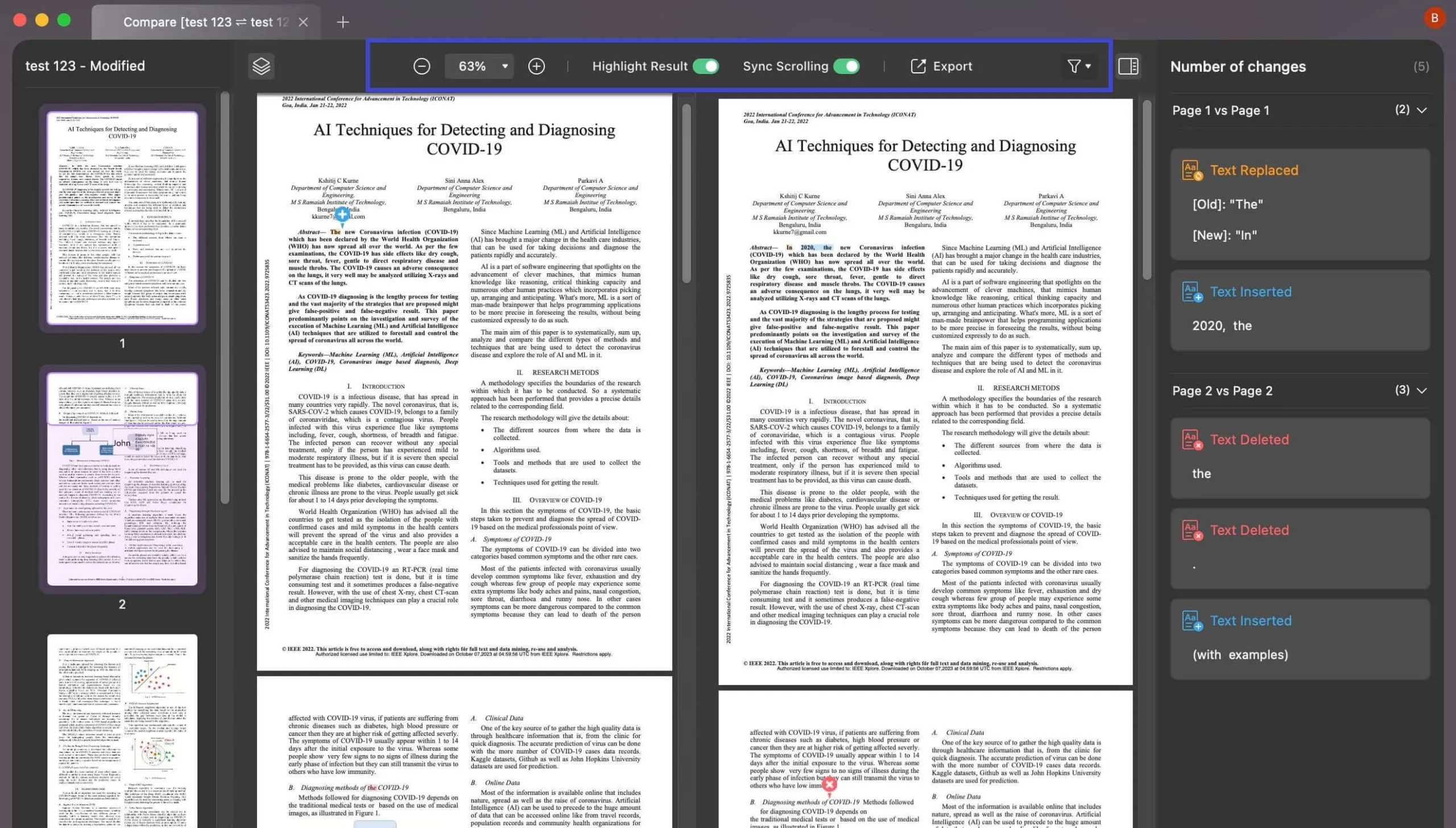Click the Export button in toolbar
Screen dimensions: 1456x828
pos(941,66)
